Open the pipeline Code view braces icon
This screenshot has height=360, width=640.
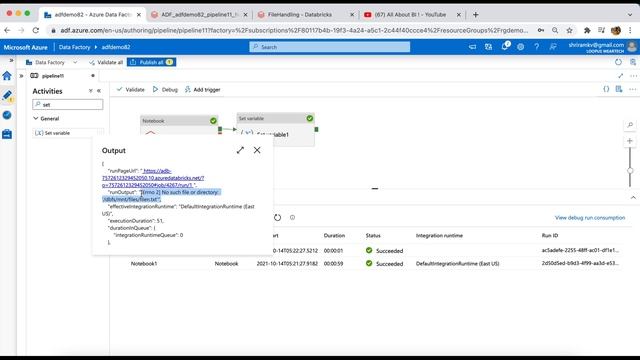(606, 89)
